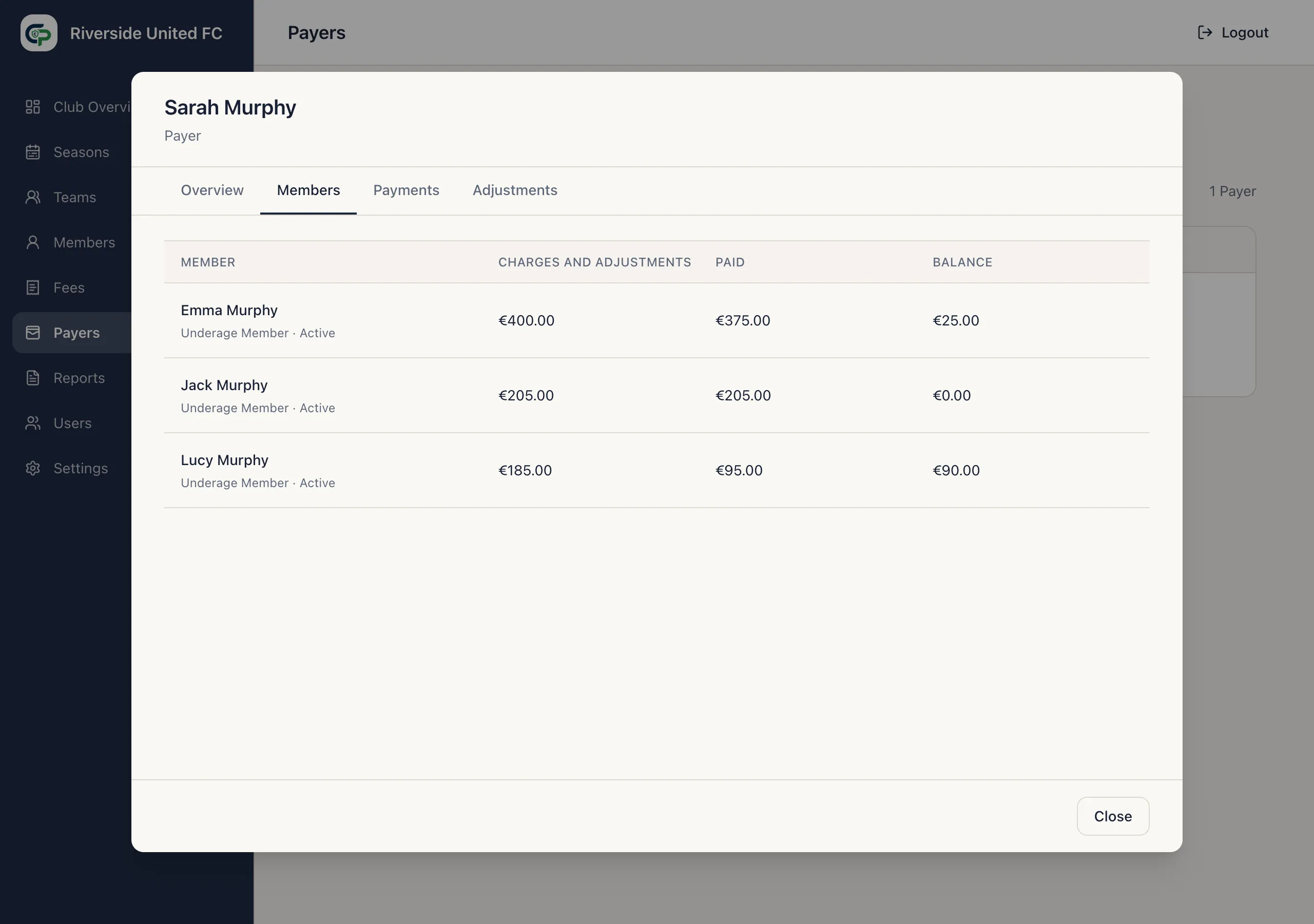Click the CHARGES AND ADJUSTMENTS column header

point(594,262)
